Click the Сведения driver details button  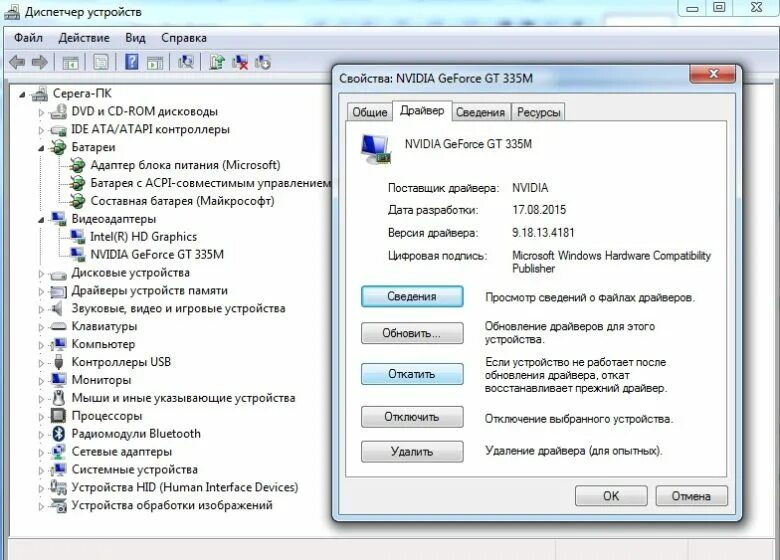coord(412,296)
